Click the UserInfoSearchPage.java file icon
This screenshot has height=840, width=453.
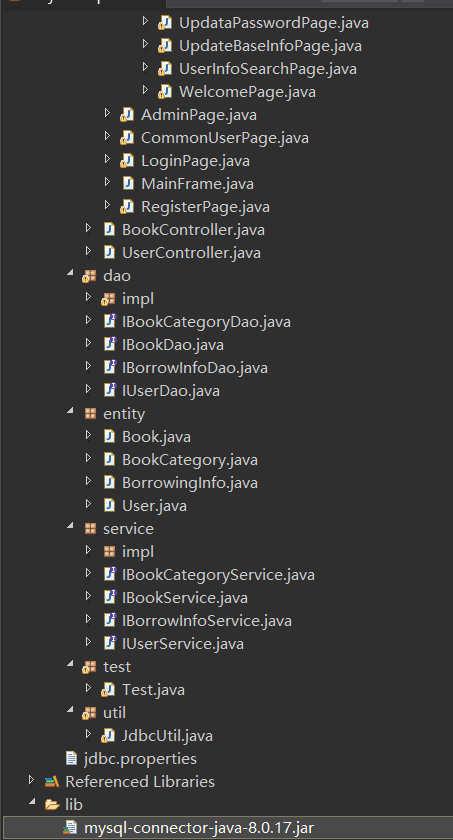tap(165, 69)
